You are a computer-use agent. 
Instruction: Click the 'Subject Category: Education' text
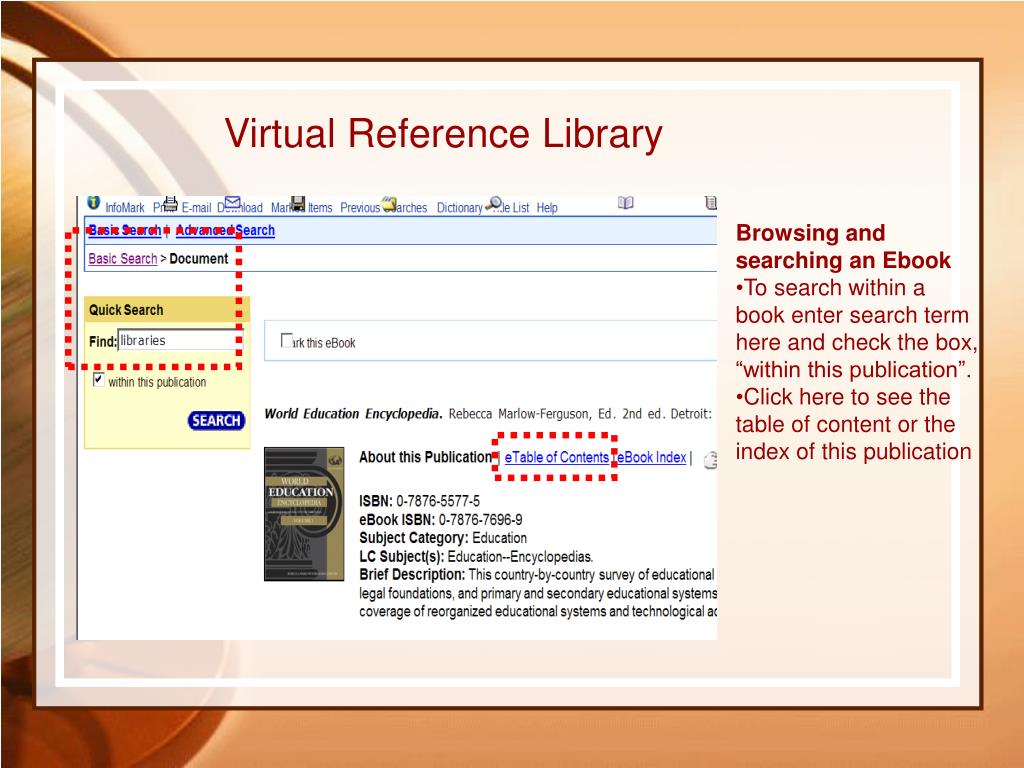[443, 538]
